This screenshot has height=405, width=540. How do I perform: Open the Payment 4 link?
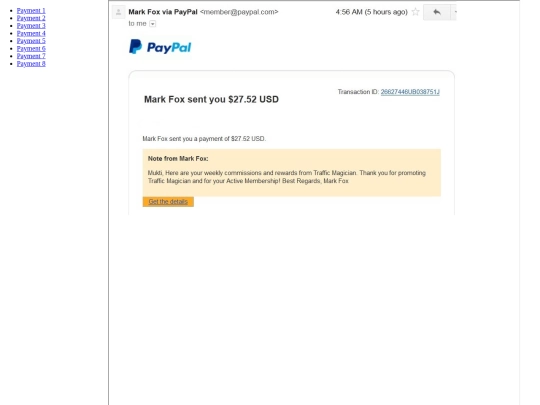click(x=31, y=33)
